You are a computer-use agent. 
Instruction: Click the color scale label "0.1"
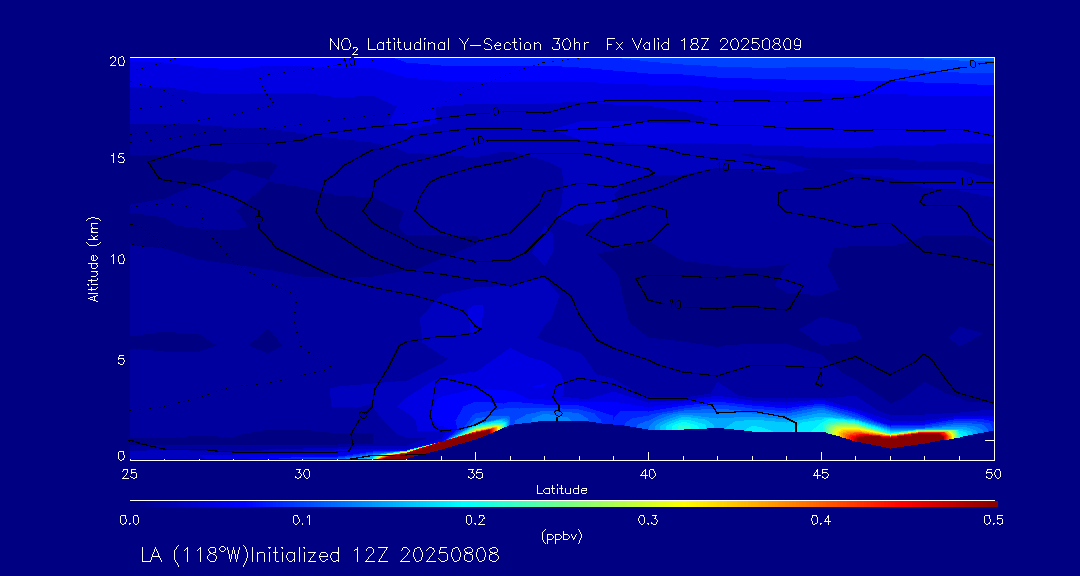[302, 520]
